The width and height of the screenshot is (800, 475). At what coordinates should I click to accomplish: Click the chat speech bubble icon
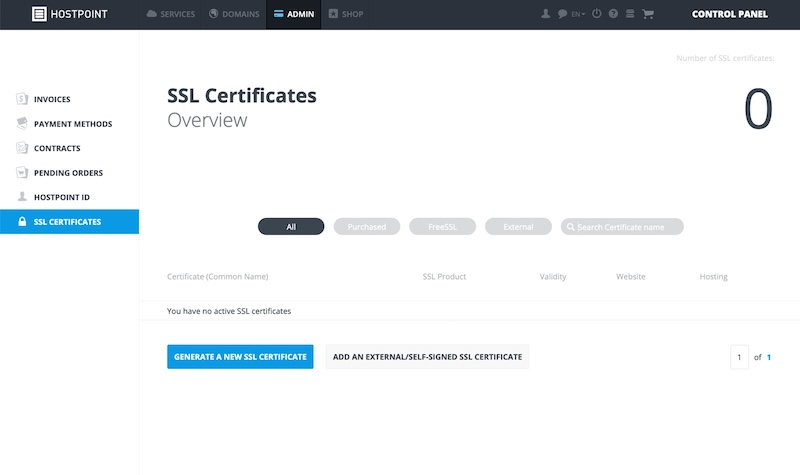tap(562, 14)
